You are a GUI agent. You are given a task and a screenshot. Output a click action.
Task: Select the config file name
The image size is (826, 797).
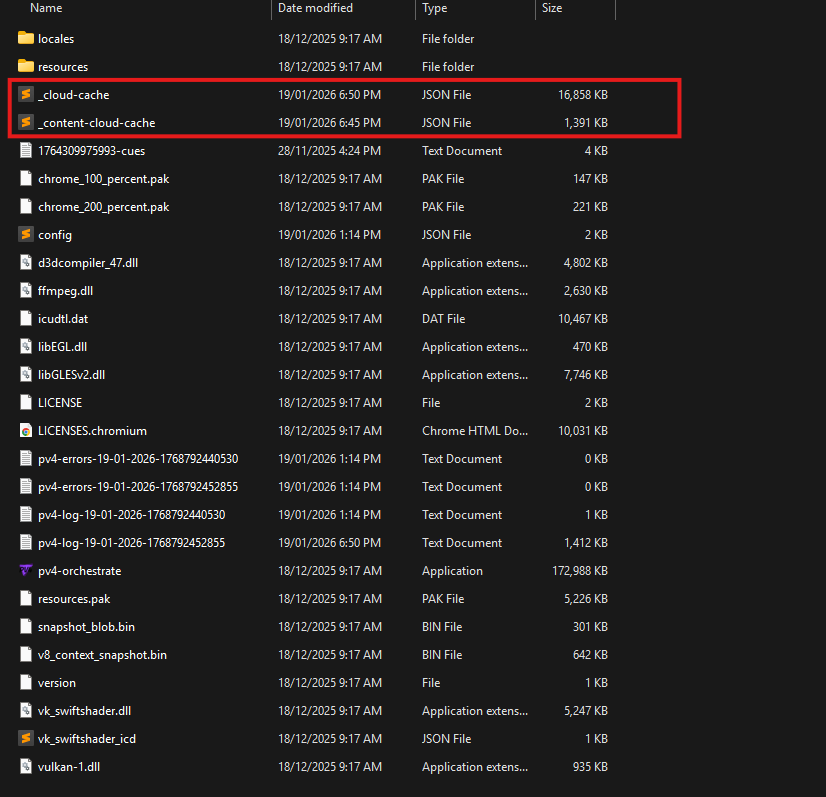pyautogui.click(x=55, y=235)
